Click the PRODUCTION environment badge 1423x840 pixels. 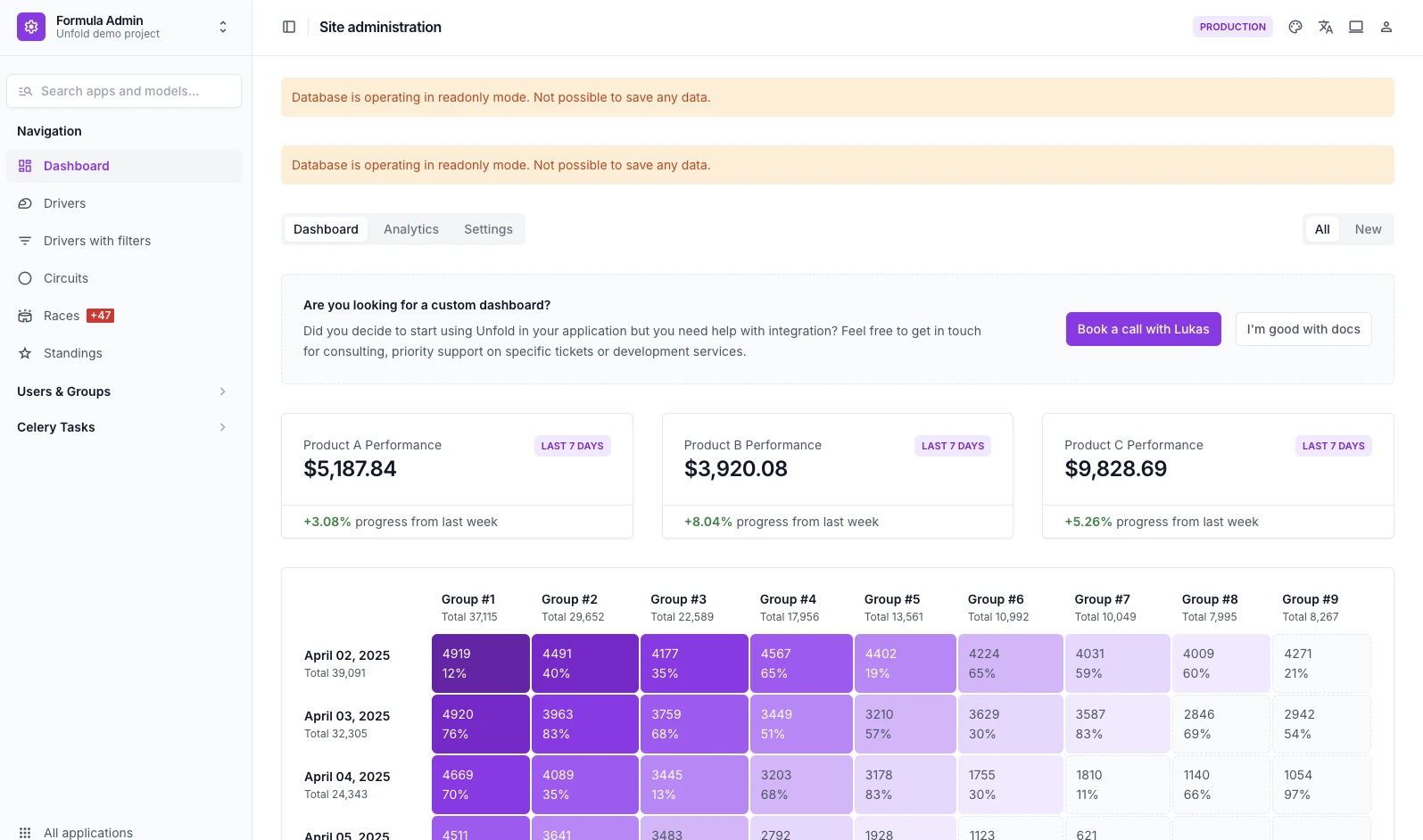[x=1232, y=27]
